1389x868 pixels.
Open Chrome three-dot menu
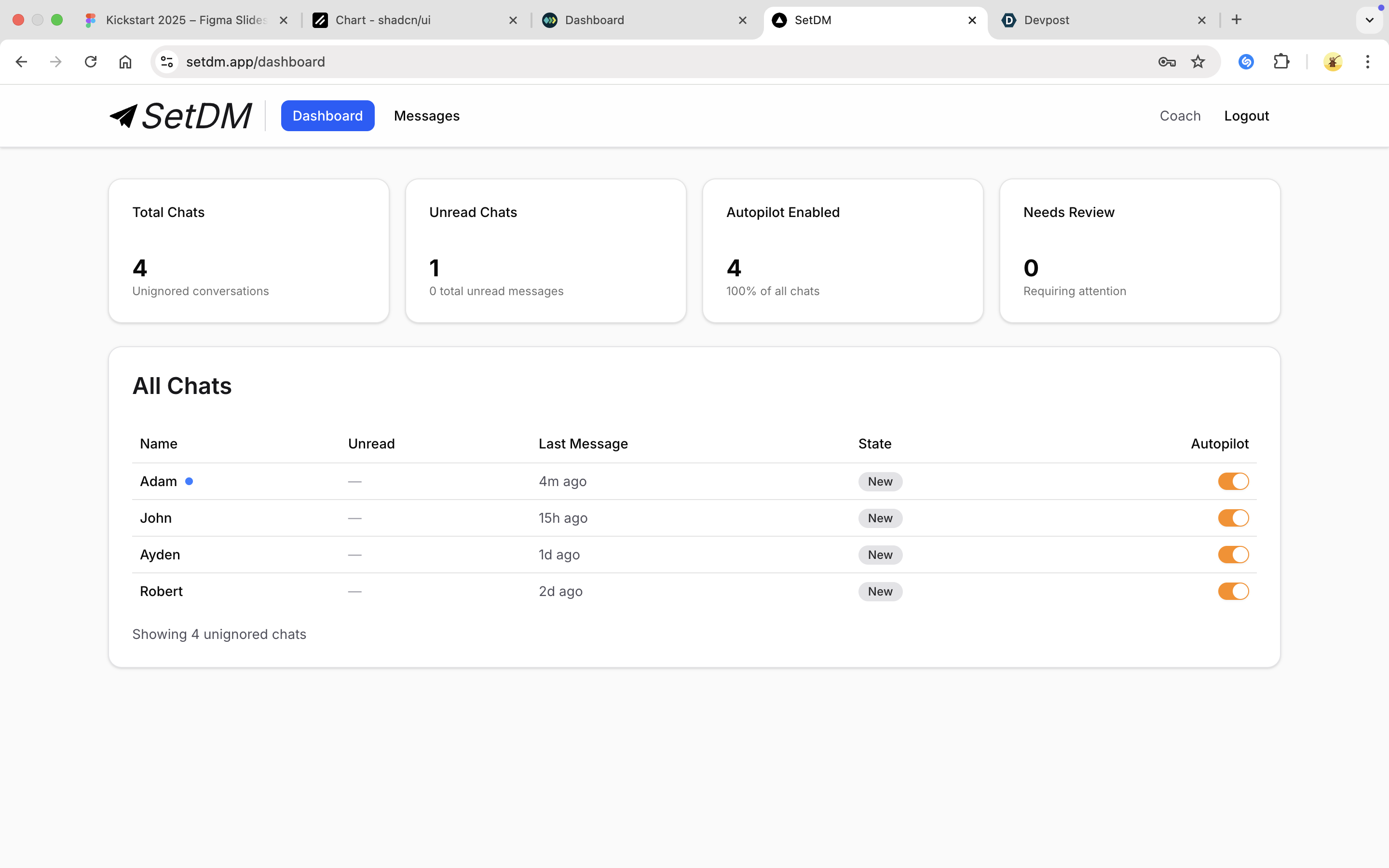(x=1367, y=61)
